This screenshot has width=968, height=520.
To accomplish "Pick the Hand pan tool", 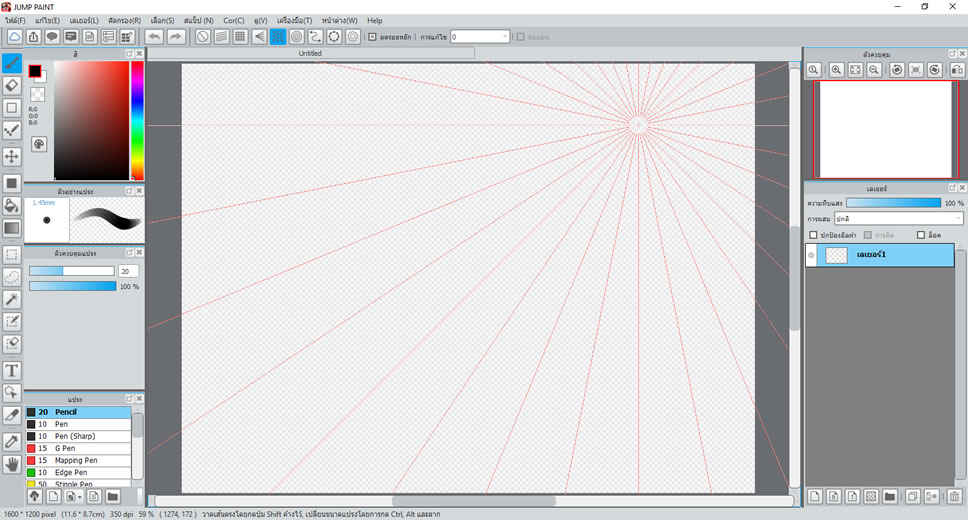I will pos(12,464).
